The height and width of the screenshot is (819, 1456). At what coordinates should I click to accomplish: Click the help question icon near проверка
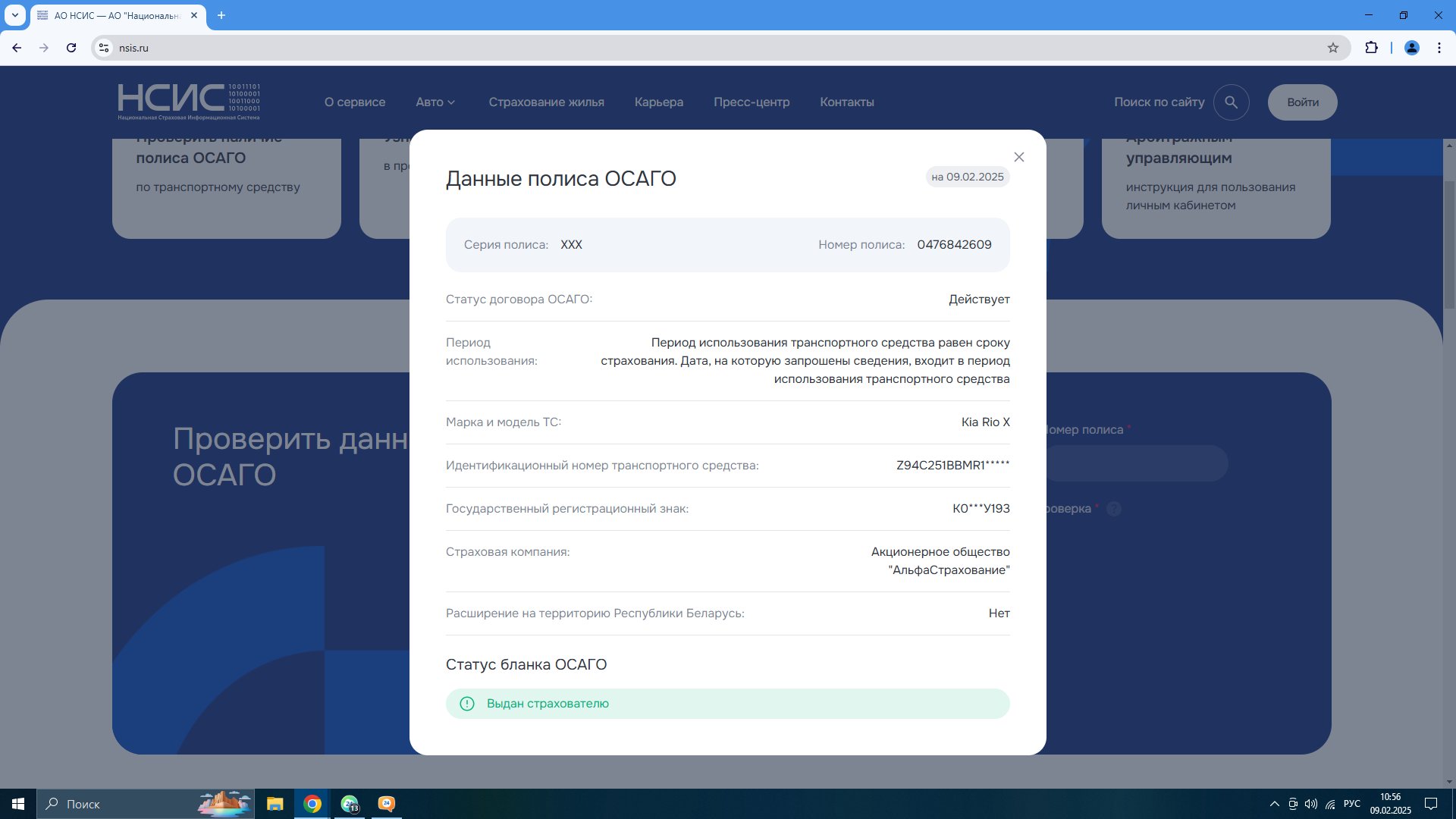1114,509
